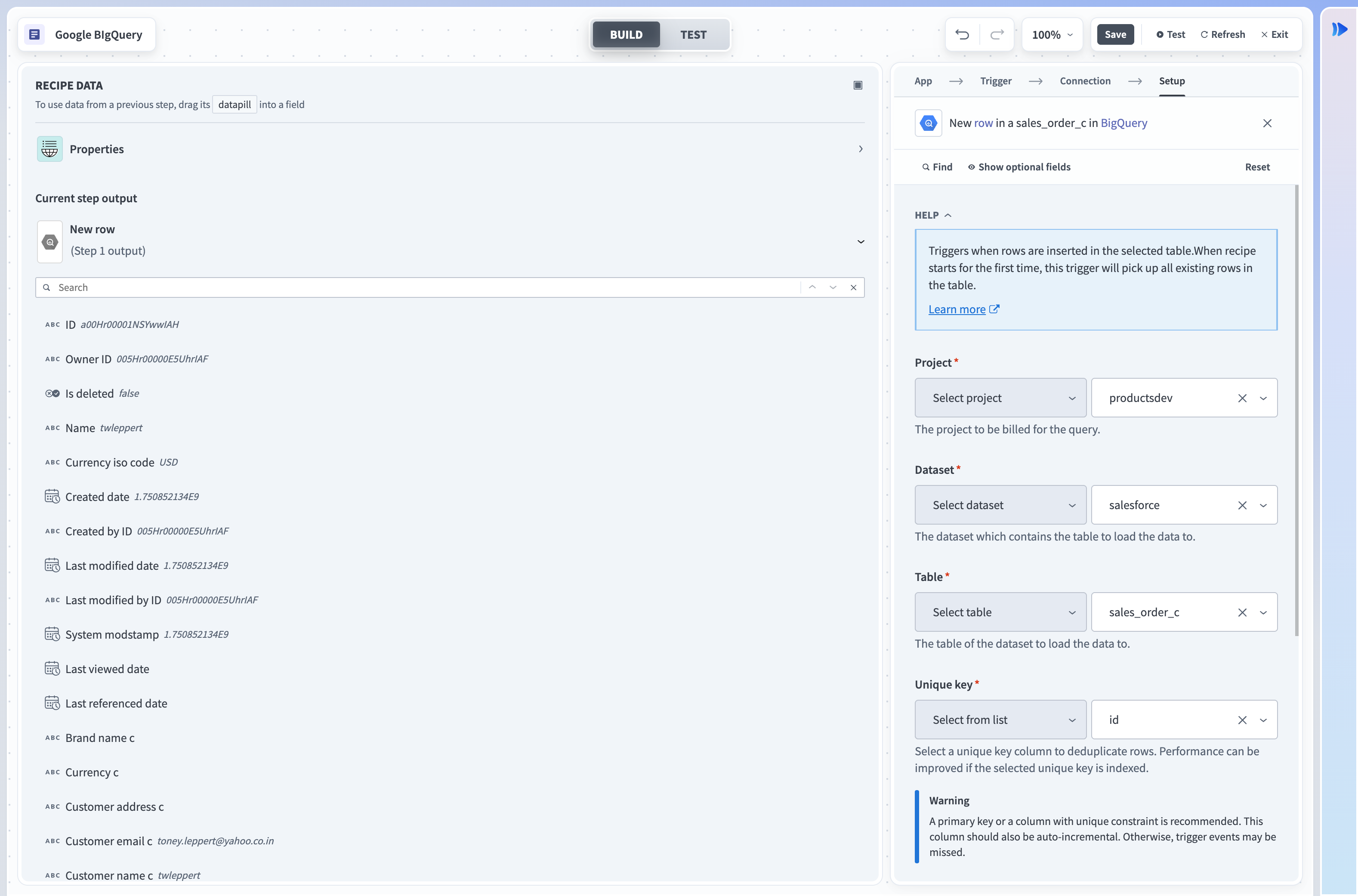The height and width of the screenshot is (896, 1358).
Task: Open the Learn more help link
Action: pyautogui.click(x=957, y=309)
